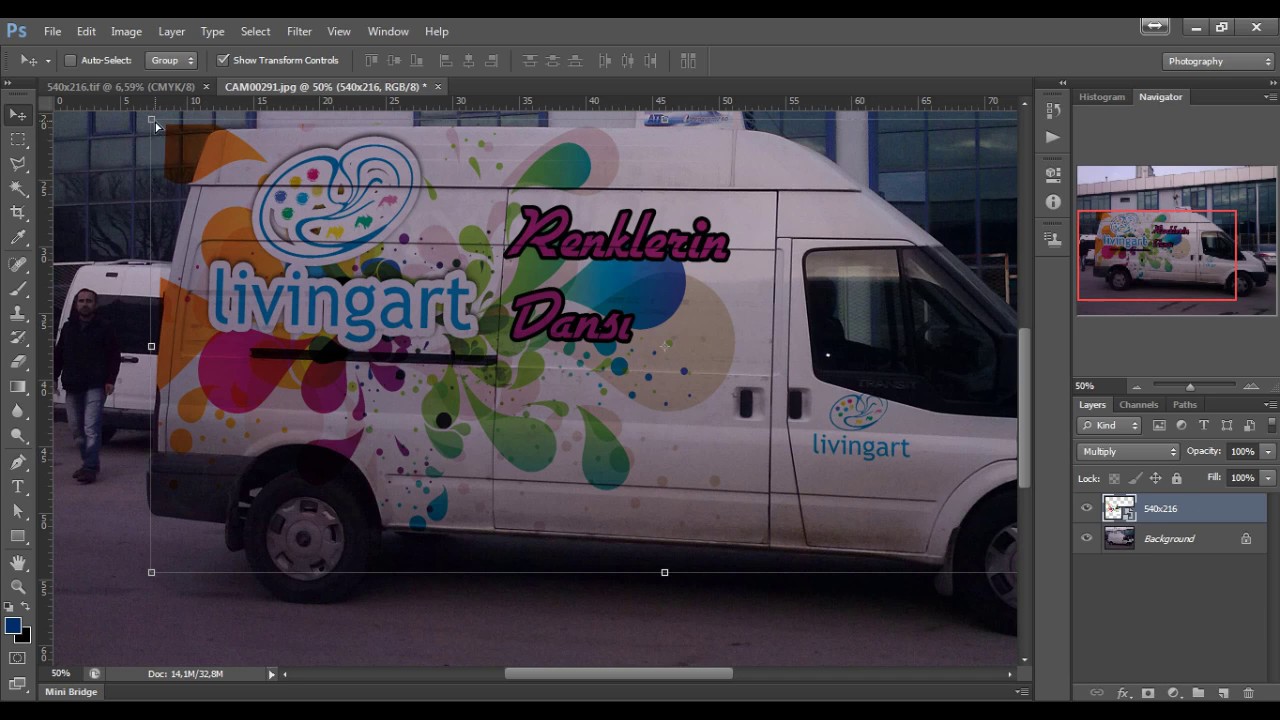Select the Hand tool
The image size is (1280, 720).
(x=18, y=563)
